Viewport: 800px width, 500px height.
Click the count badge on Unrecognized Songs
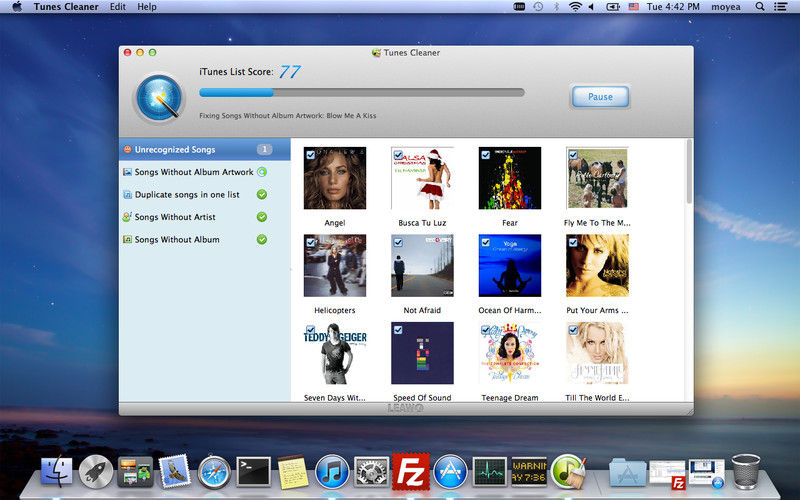tap(264, 149)
